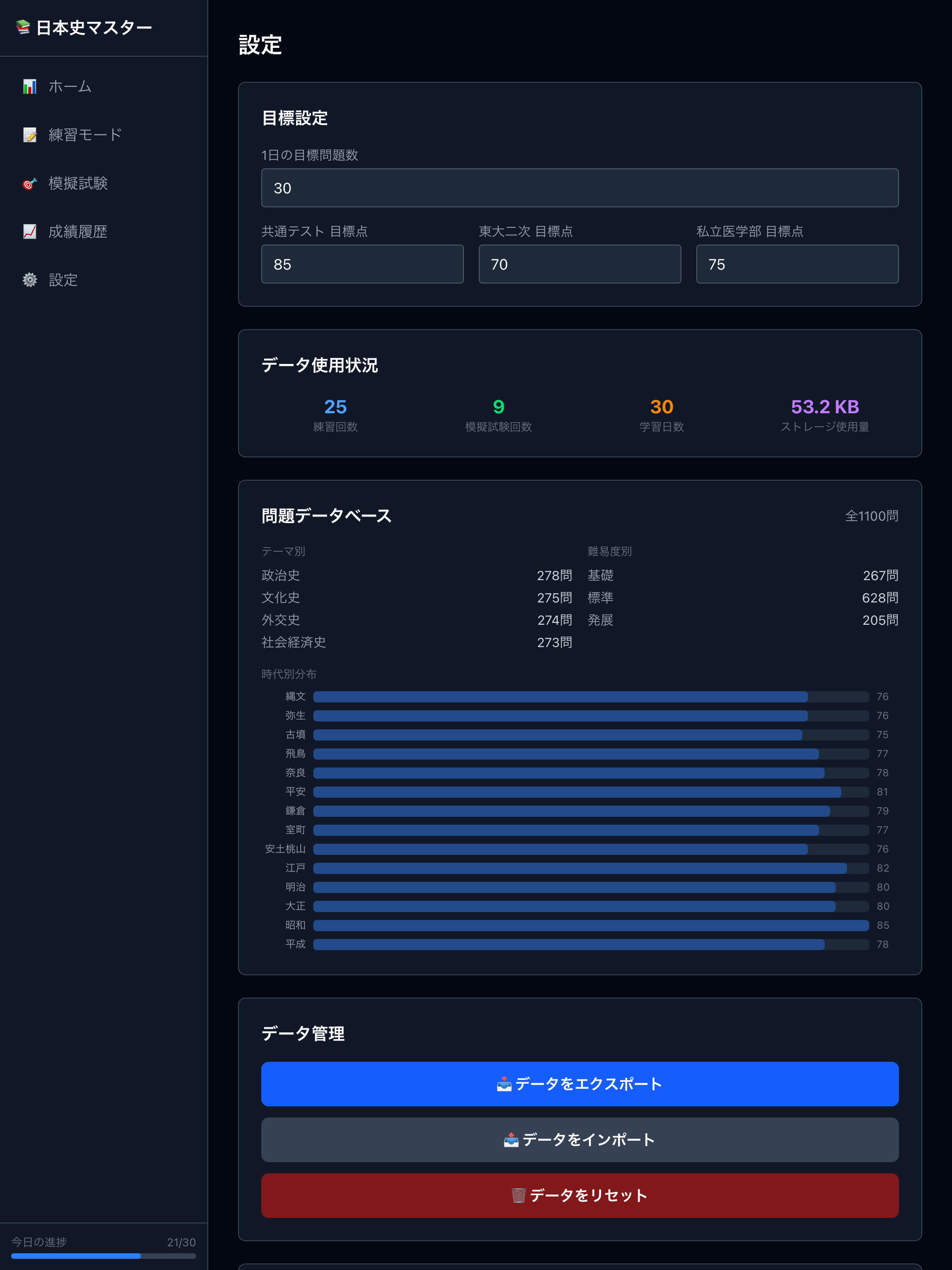
Task: Click the 外交史 theme row label
Action: pyautogui.click(x=281, y=620)
